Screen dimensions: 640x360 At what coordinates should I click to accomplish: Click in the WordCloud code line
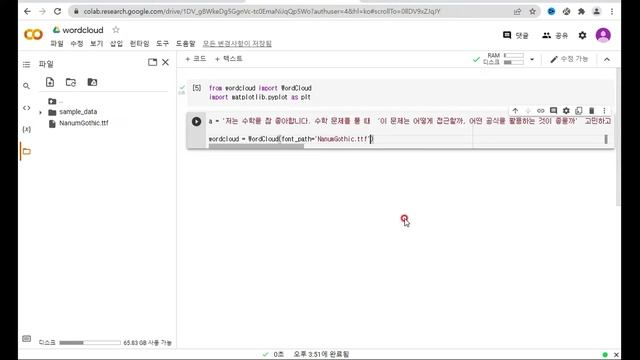point(291,139)
